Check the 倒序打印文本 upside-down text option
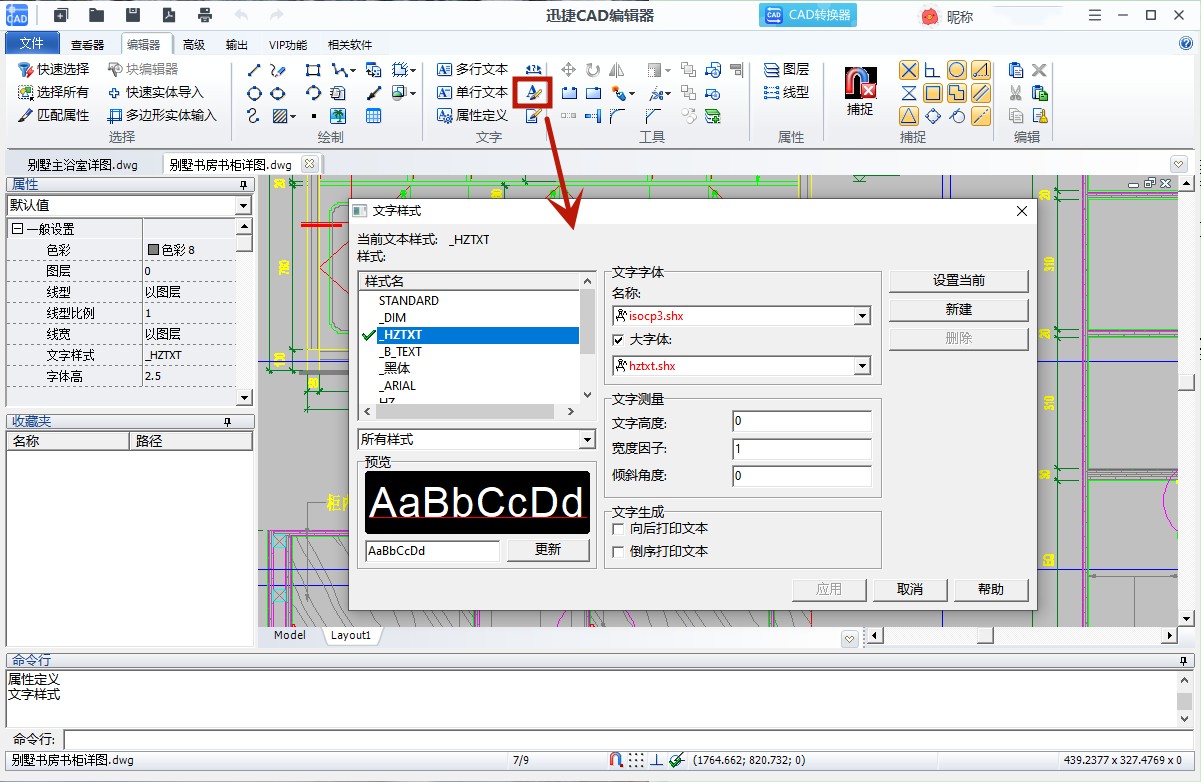The image size is (1201, 782). [x=618, y=551]
